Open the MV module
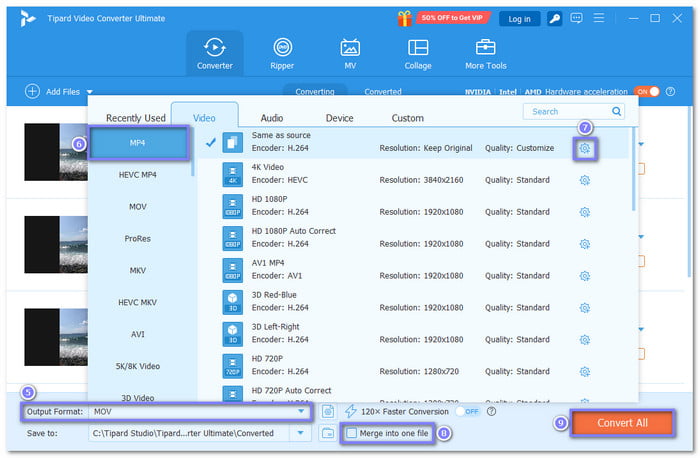This screenshot has height=458, width=700. (x=350, y=54)
